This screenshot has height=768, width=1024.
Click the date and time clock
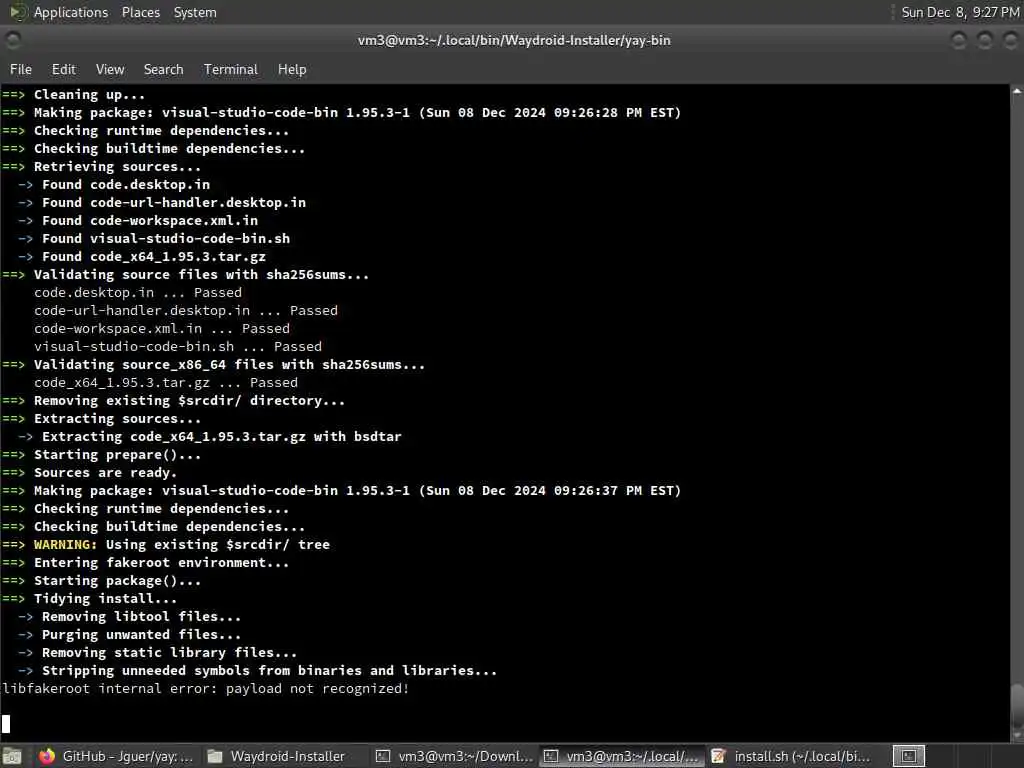(960, 12)
